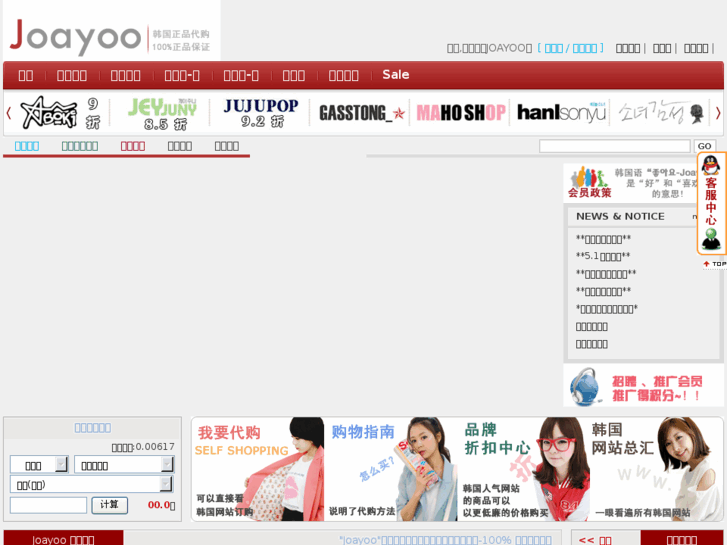Select the blue-colored category tab
Image resolution: width=727 pixels, height=545 pixels.
point(27,146)
